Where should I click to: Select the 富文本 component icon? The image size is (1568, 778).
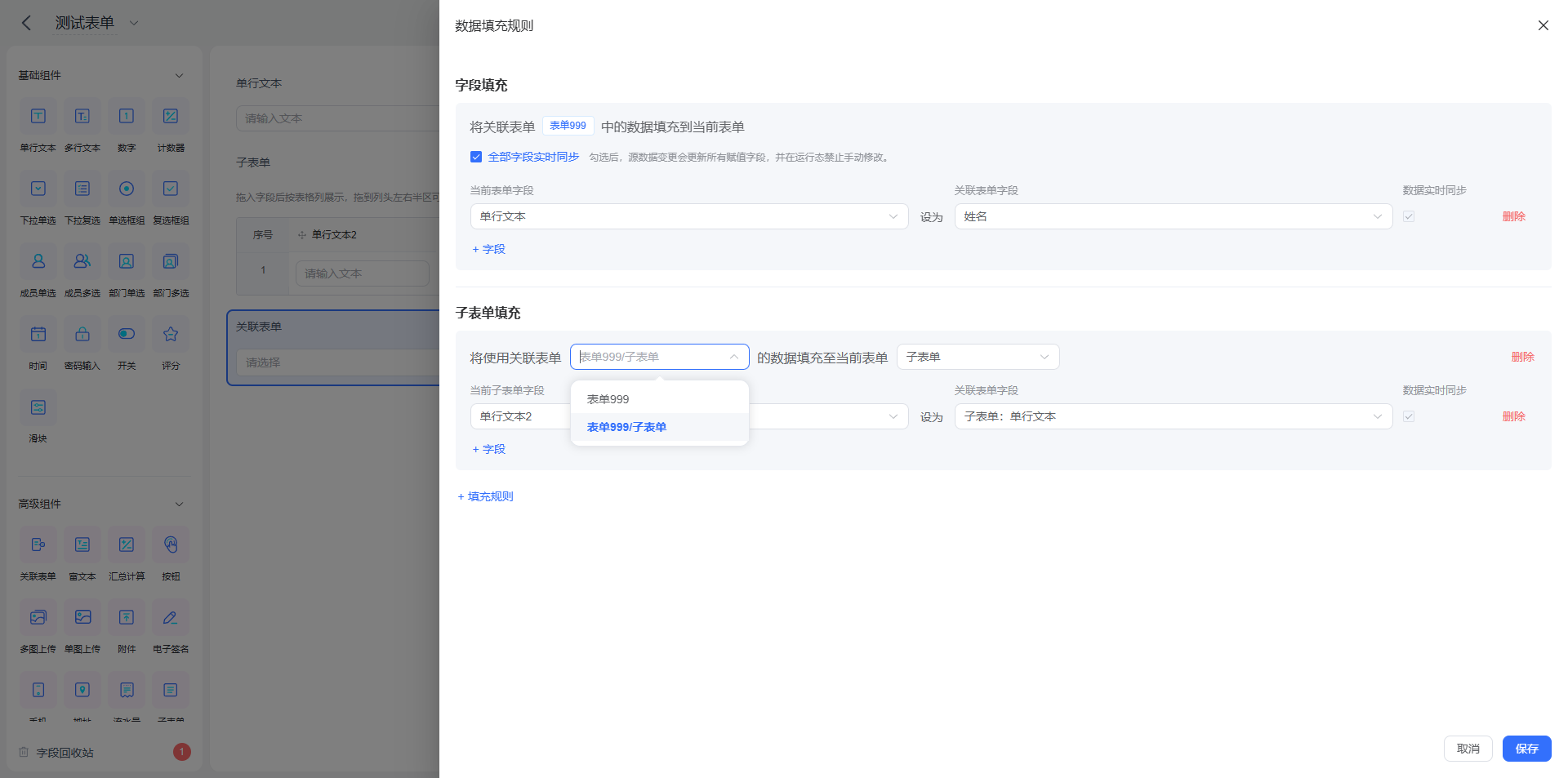[x=82, y=545]
